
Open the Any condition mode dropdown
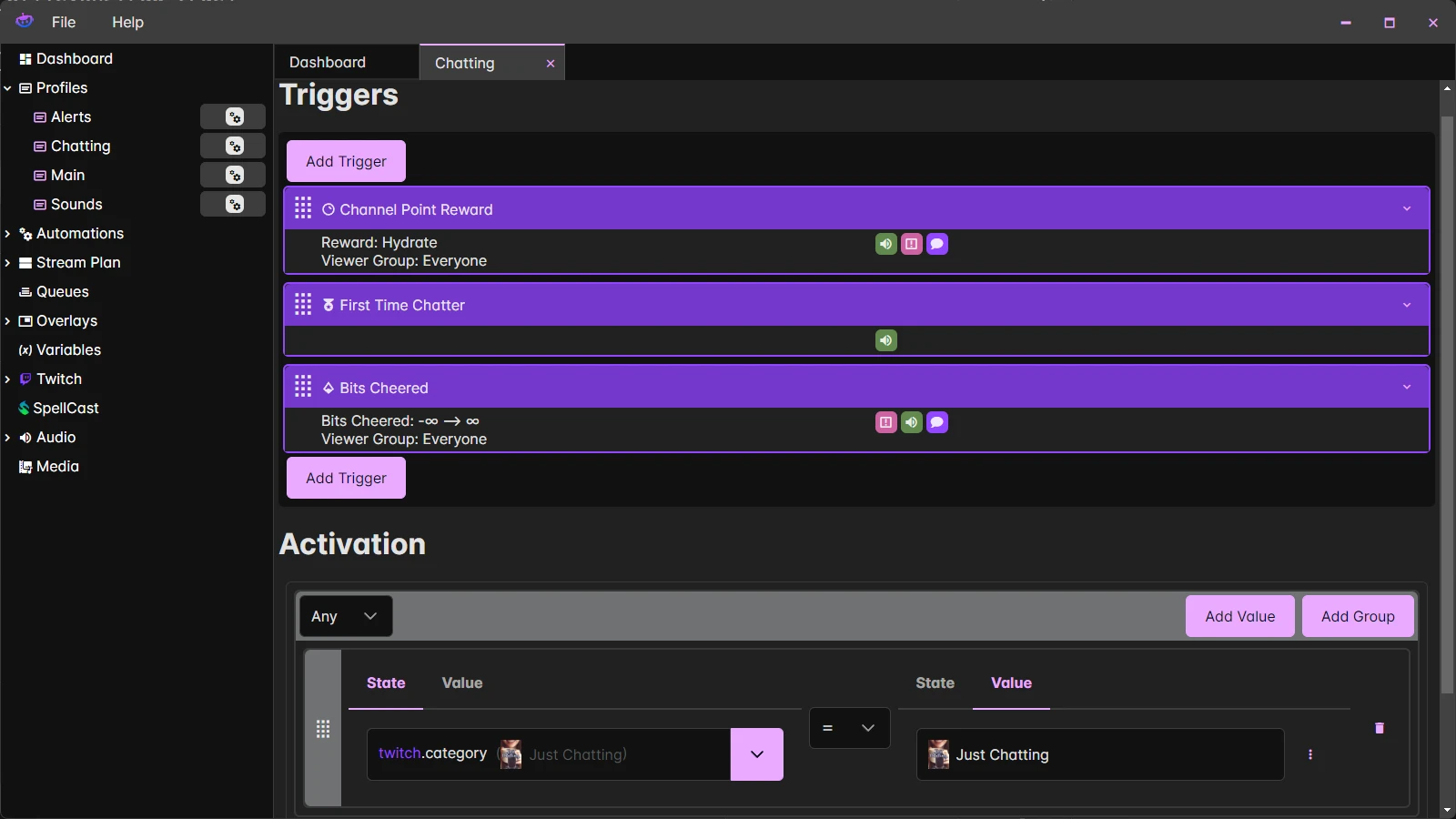point(346,616)
